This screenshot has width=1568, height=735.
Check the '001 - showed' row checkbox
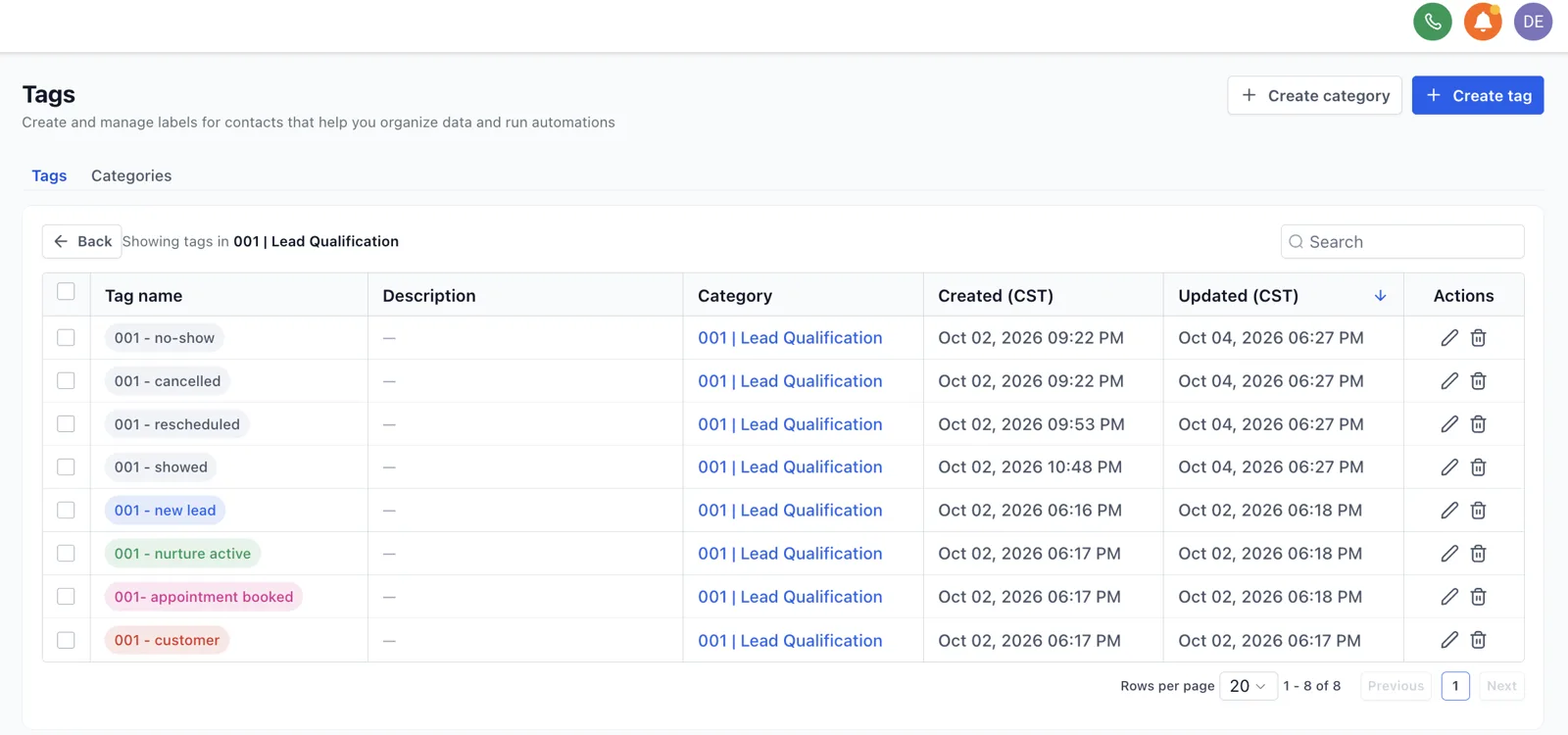[66, 466]
